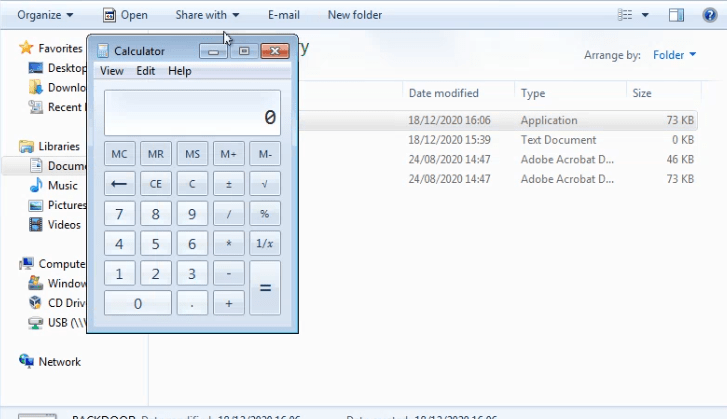The width and height of the screenshot is (727, 419).
Task: Click the square root key
Action: [x=265, y=184]
